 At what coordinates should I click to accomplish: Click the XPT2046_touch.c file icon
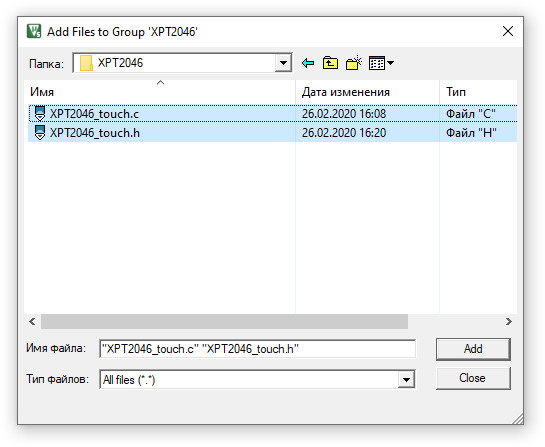pos(40,113)
